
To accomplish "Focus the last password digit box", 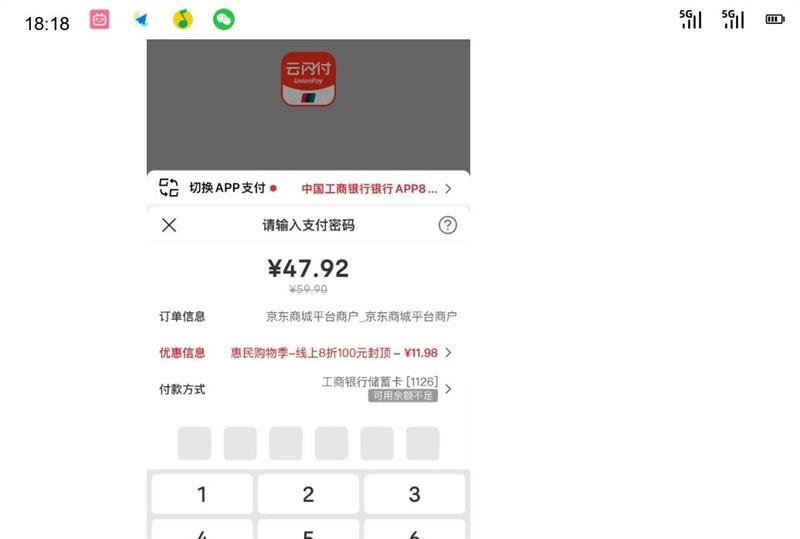I will (422, 444).
